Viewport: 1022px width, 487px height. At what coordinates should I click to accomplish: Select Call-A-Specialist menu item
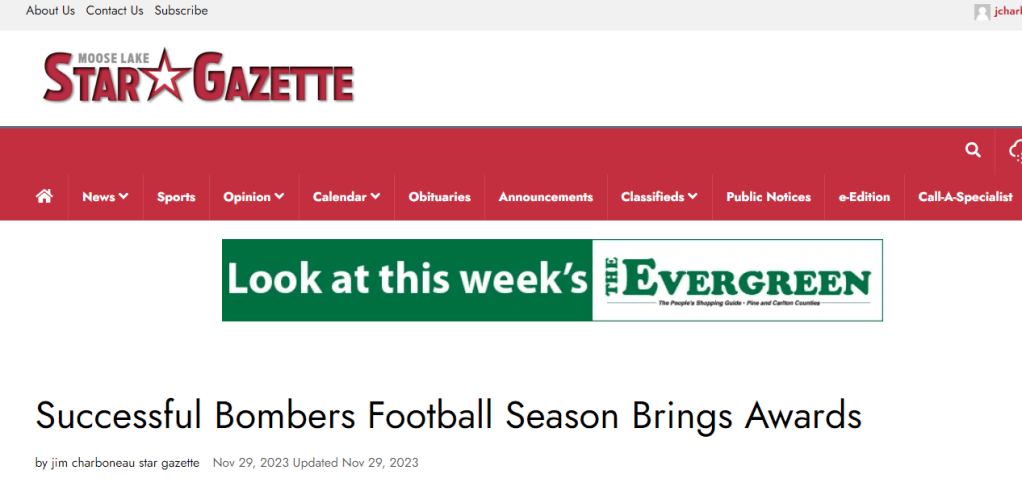pyautogui.click(x=965, y=197)
